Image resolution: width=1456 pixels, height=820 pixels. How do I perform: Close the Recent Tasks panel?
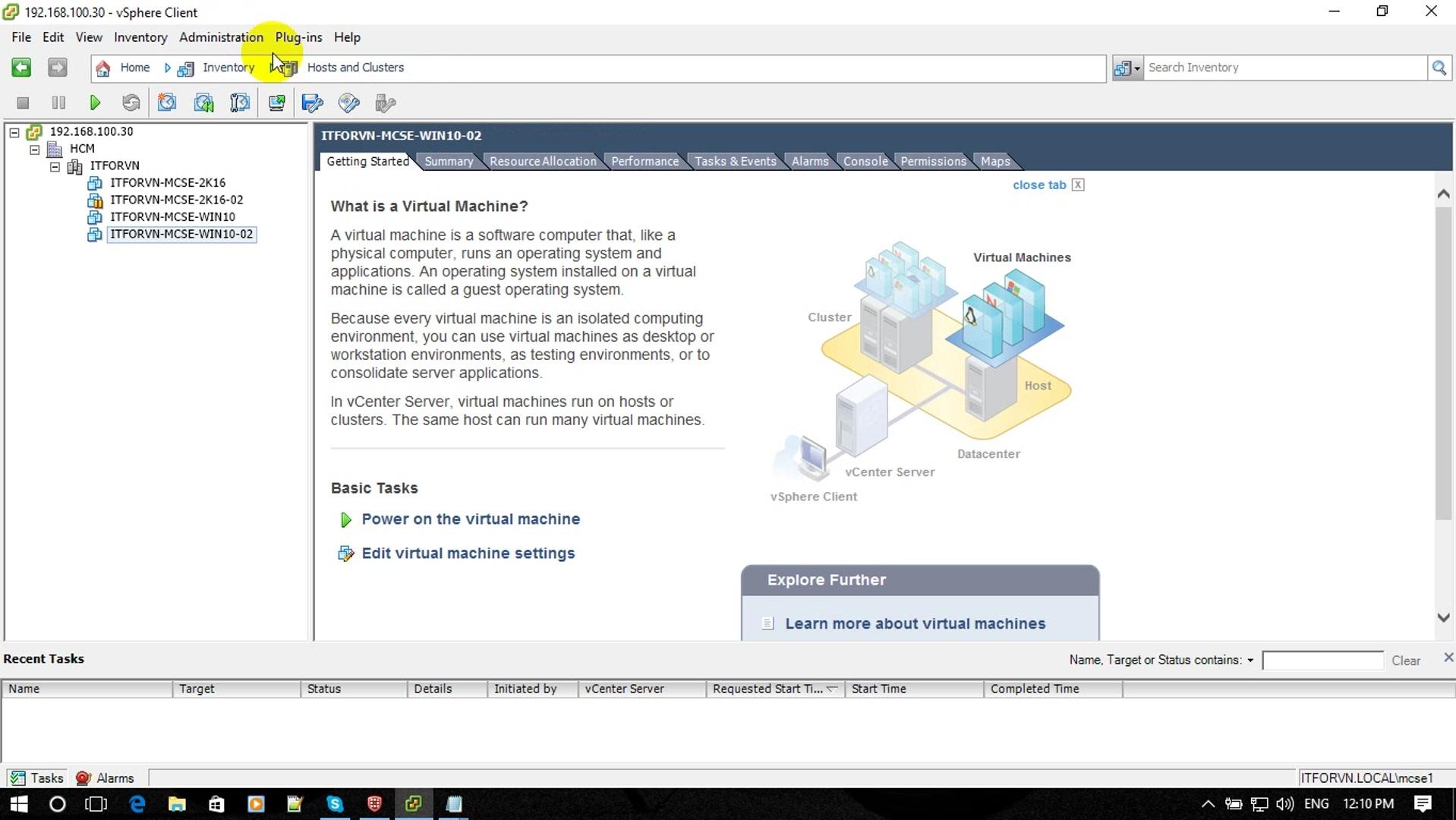[1448, 658]
